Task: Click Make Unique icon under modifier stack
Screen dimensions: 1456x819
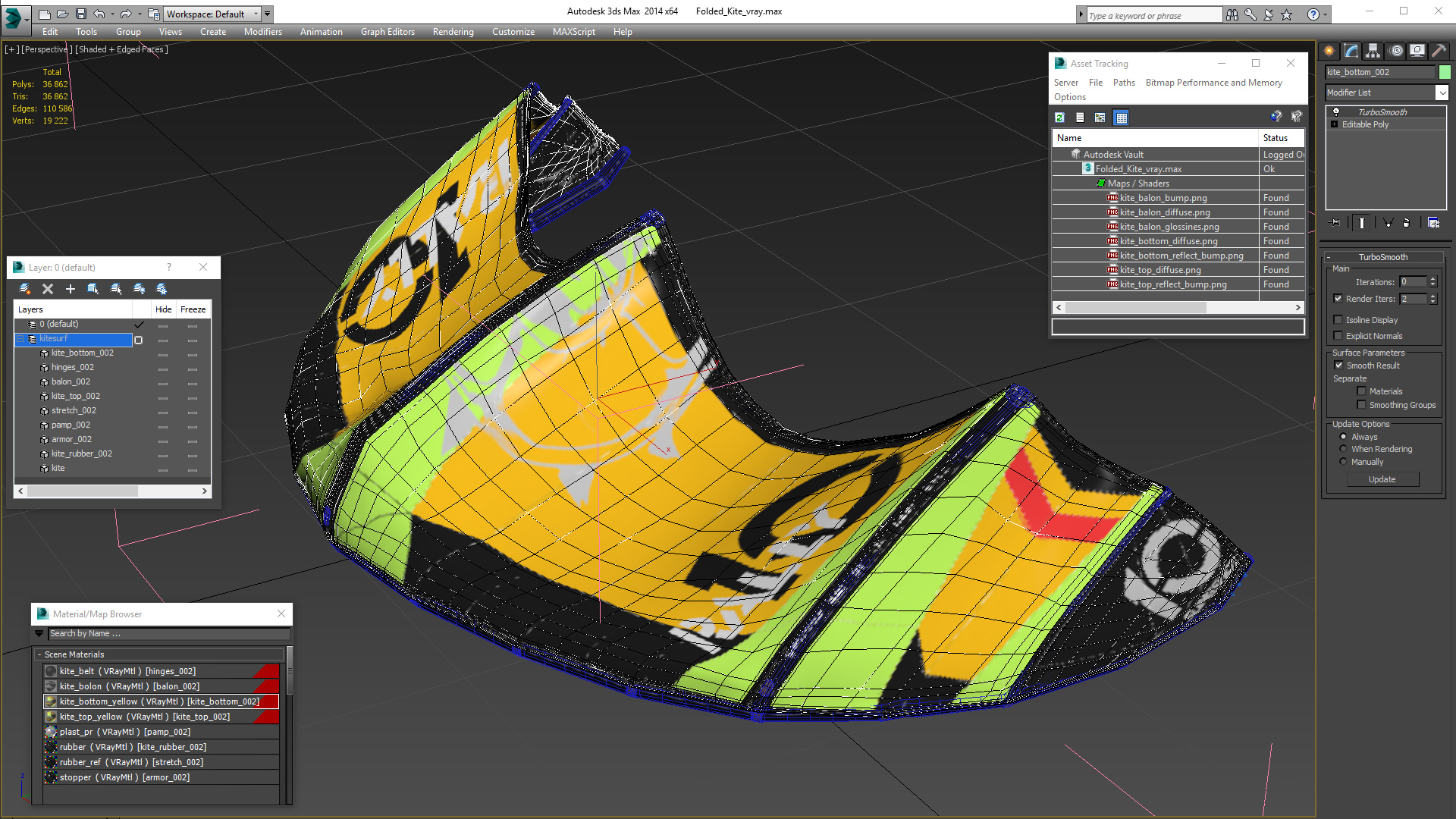Action: pos(1388,223)
